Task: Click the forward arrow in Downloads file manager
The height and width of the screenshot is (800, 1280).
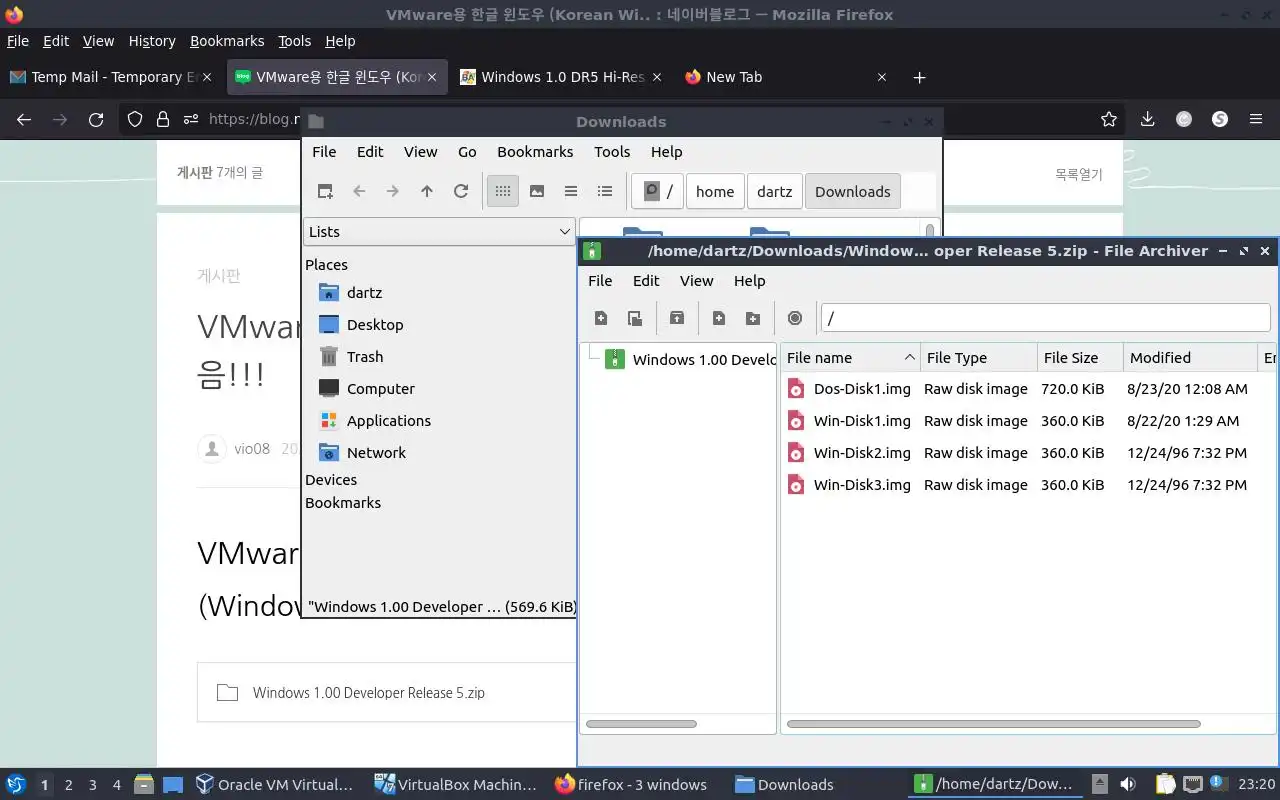Action: point(393,191)
